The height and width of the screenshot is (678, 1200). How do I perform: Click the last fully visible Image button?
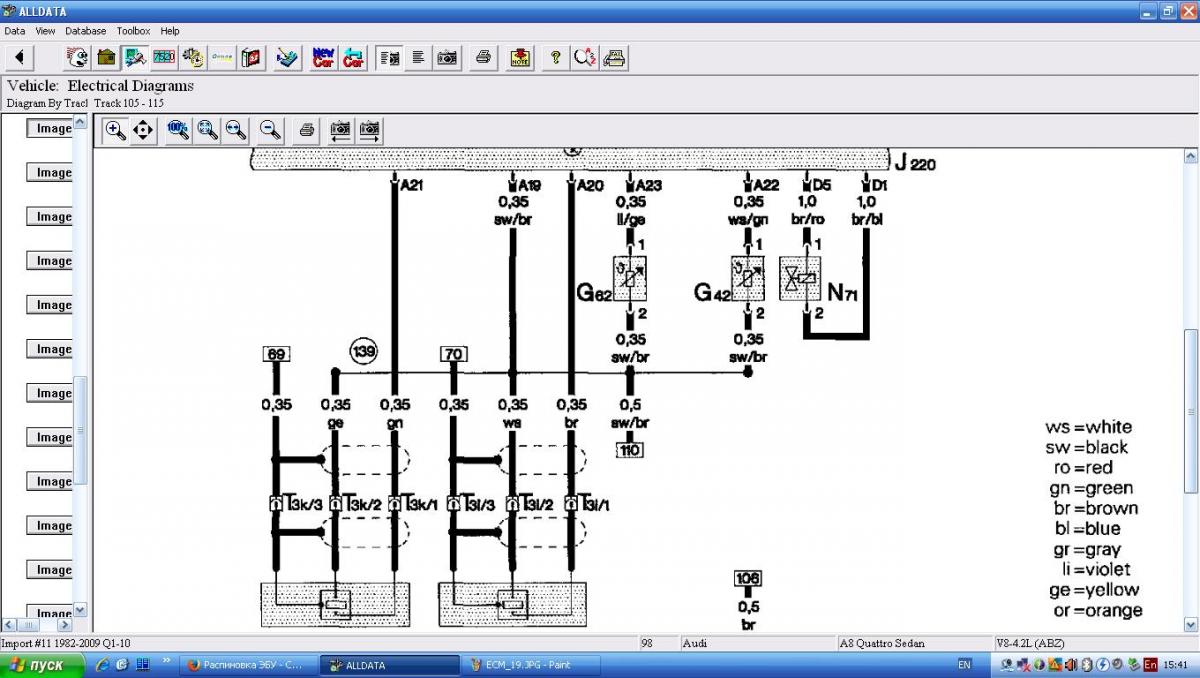click(x=50, y=569)
